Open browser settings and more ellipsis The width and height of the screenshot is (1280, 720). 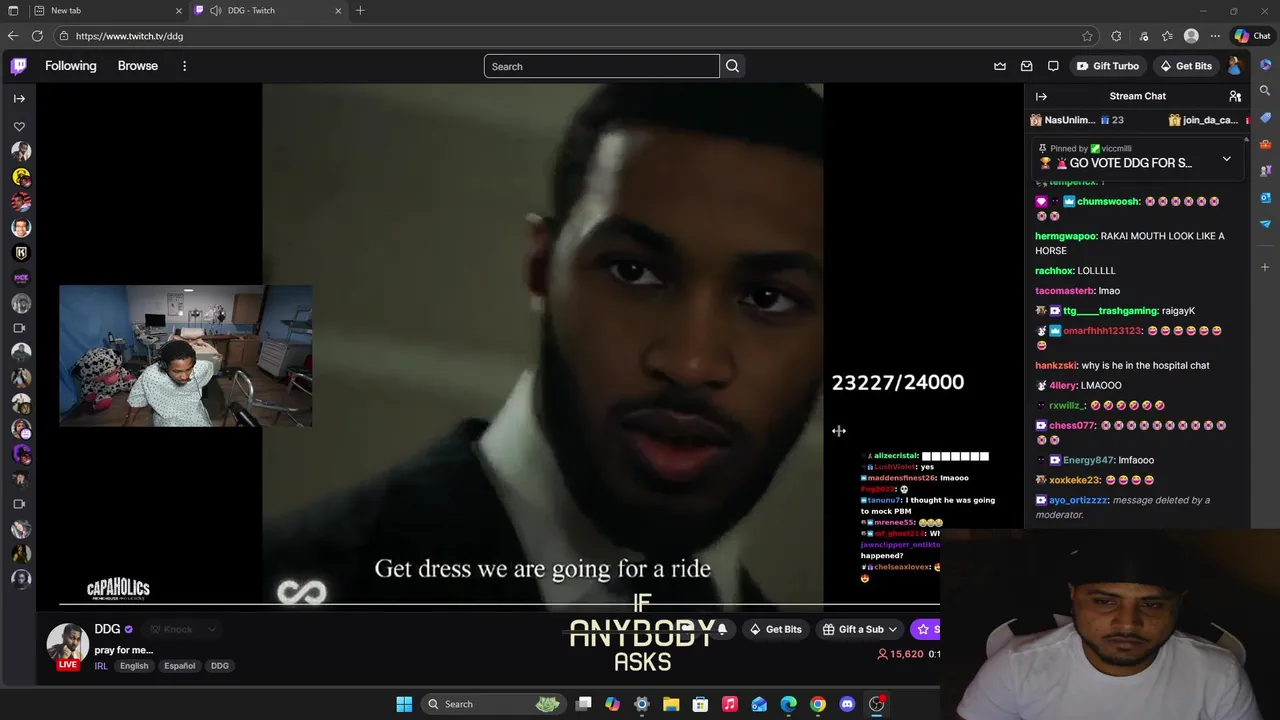coord(1215,36)
